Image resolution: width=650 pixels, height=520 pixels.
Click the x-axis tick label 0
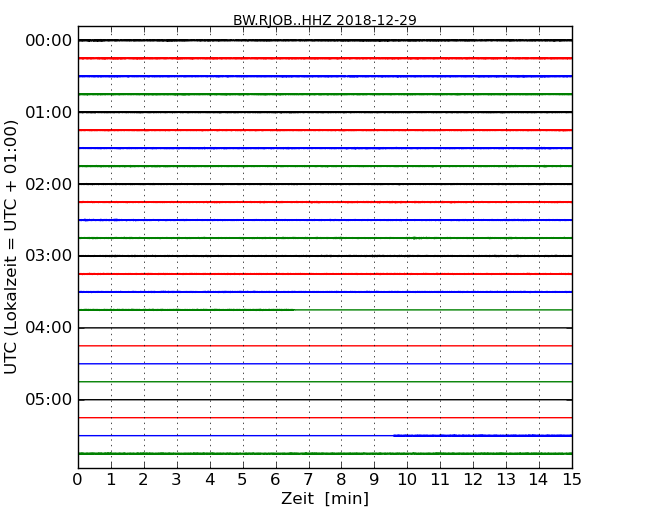78,480
